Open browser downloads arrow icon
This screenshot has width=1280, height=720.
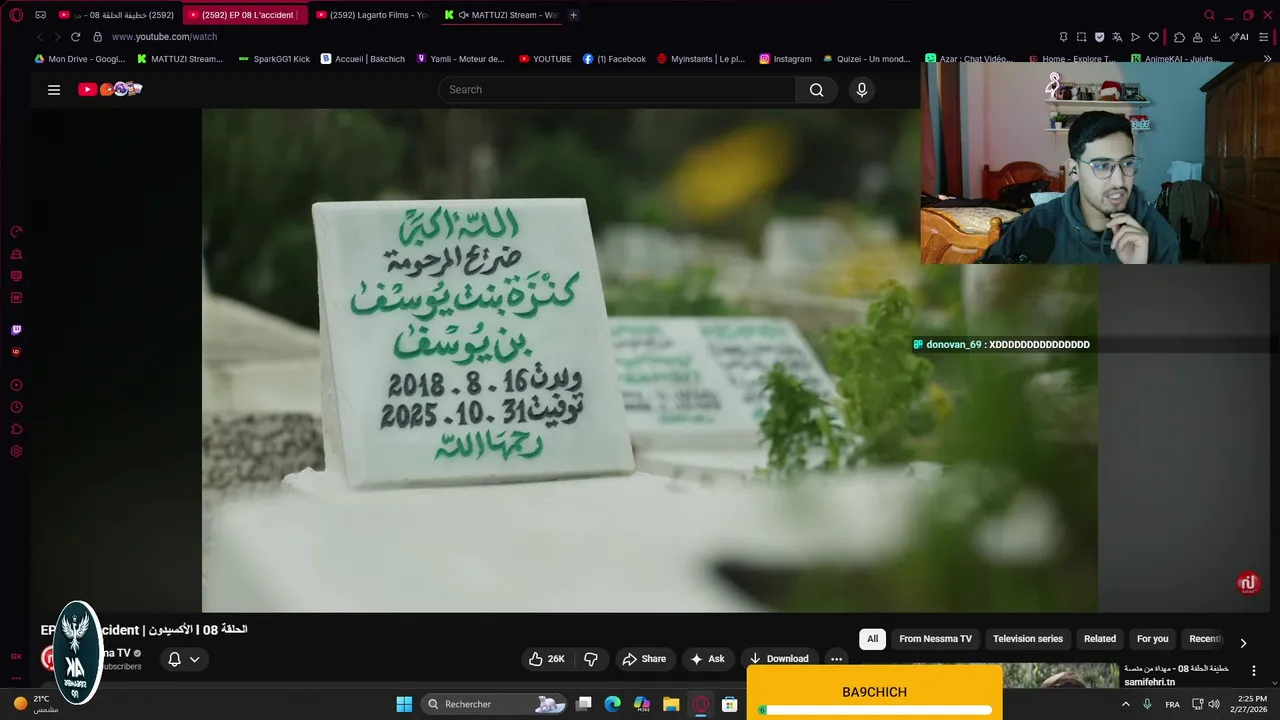pyautogui.click(x=1215, y=37)
